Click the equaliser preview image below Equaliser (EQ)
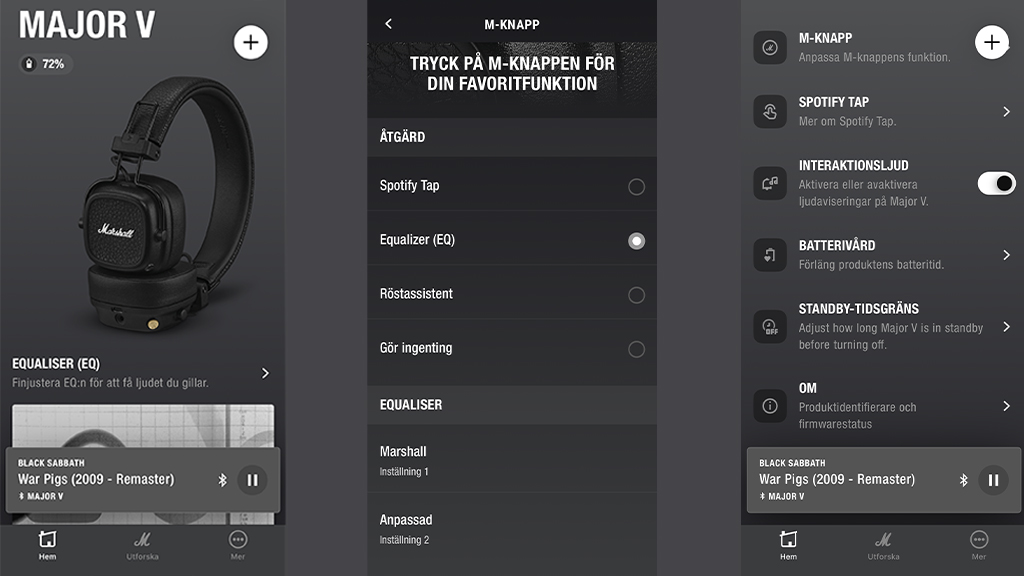1024x576 pixels. 143,426
